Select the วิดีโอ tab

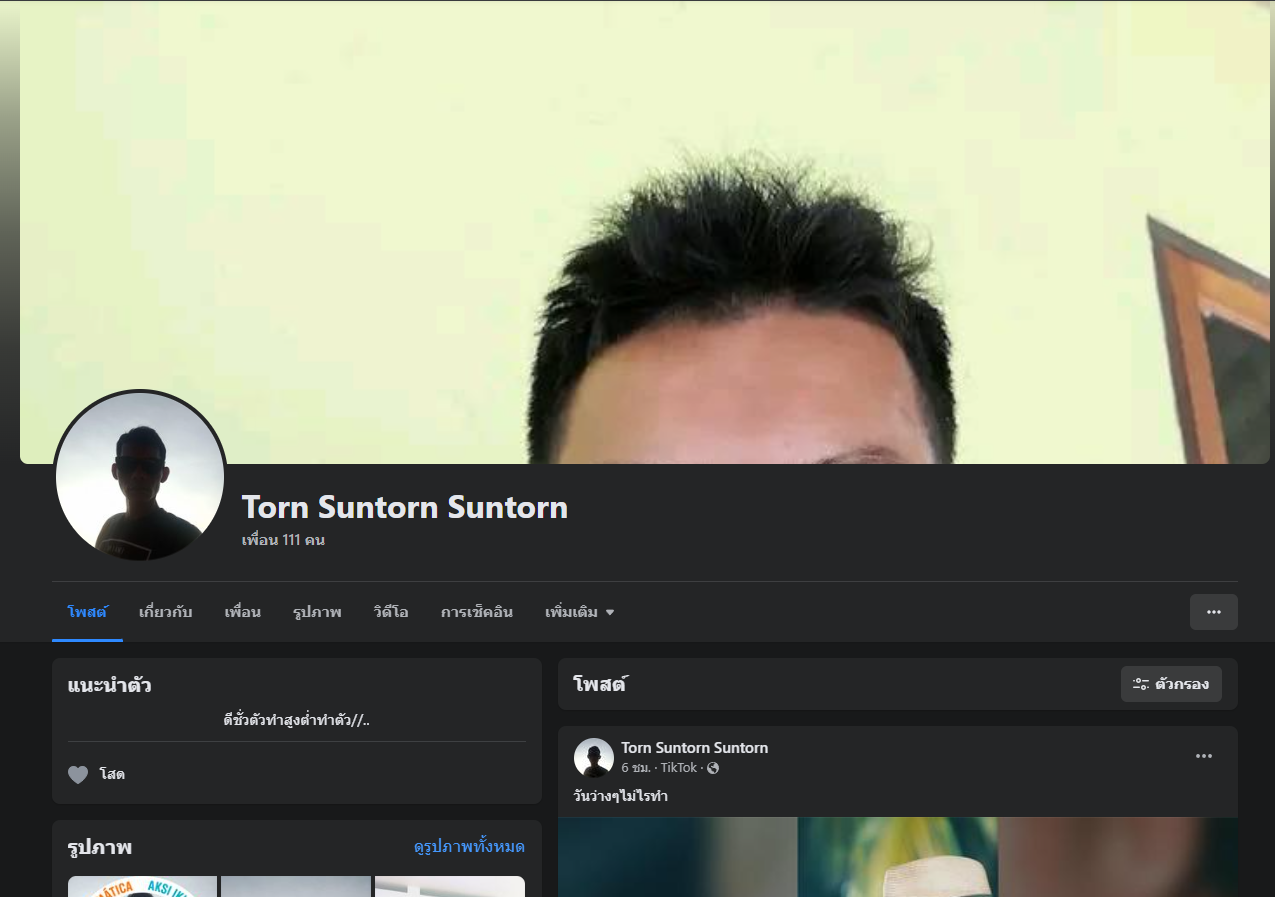390,612
